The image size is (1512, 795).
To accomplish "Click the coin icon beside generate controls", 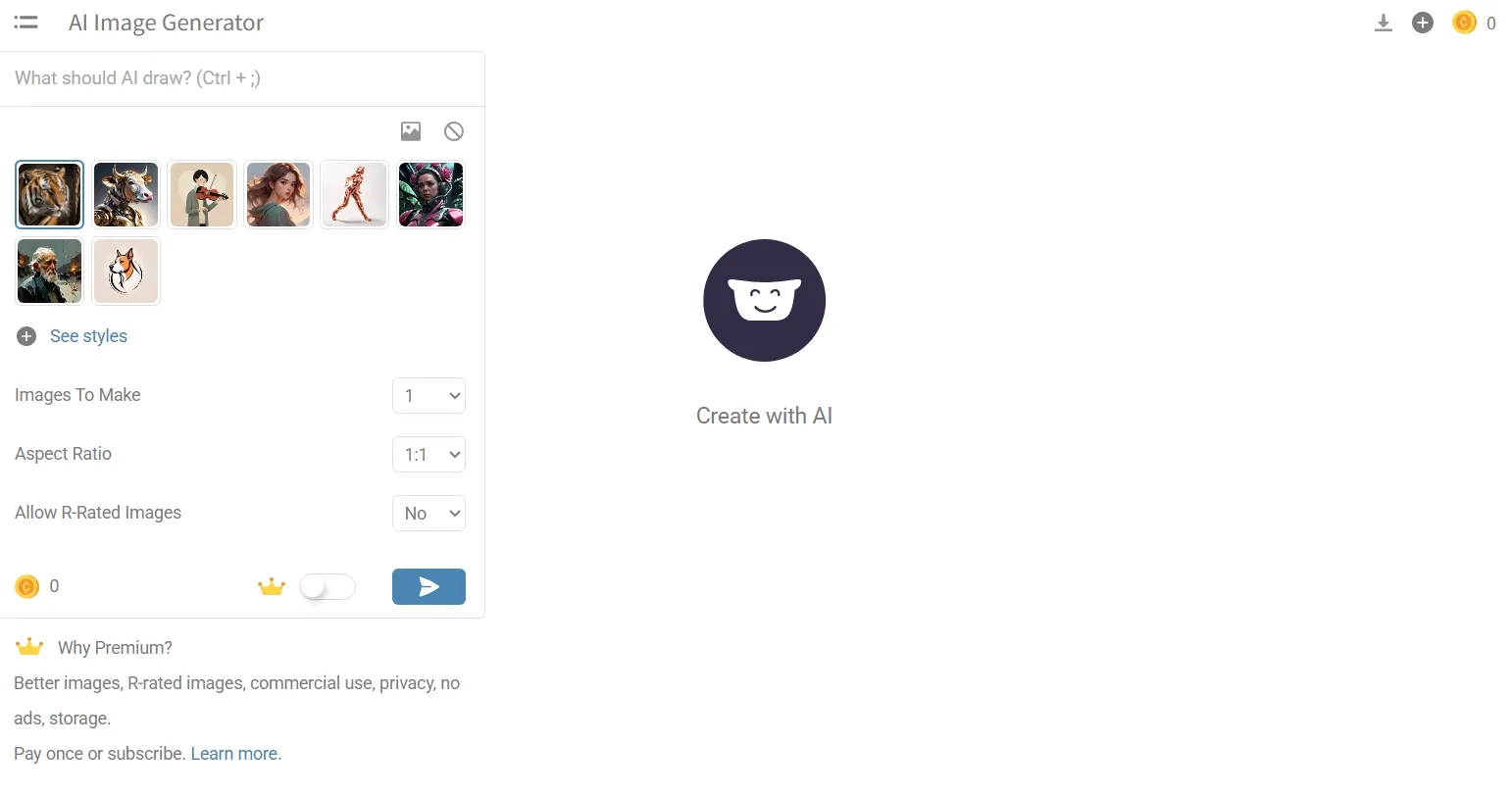I will click(x=26, y=586).
